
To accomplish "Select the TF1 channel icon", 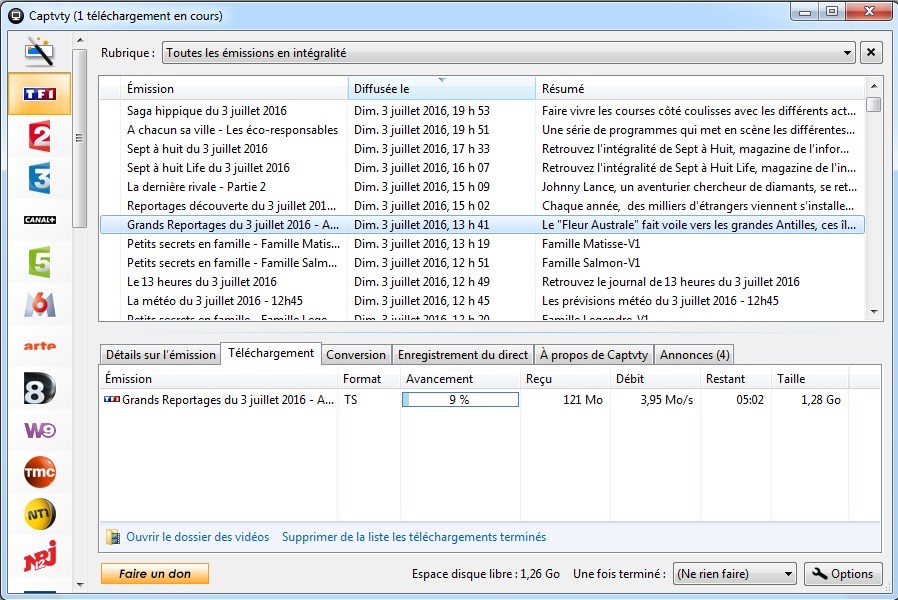I will [x=40, y=94].
